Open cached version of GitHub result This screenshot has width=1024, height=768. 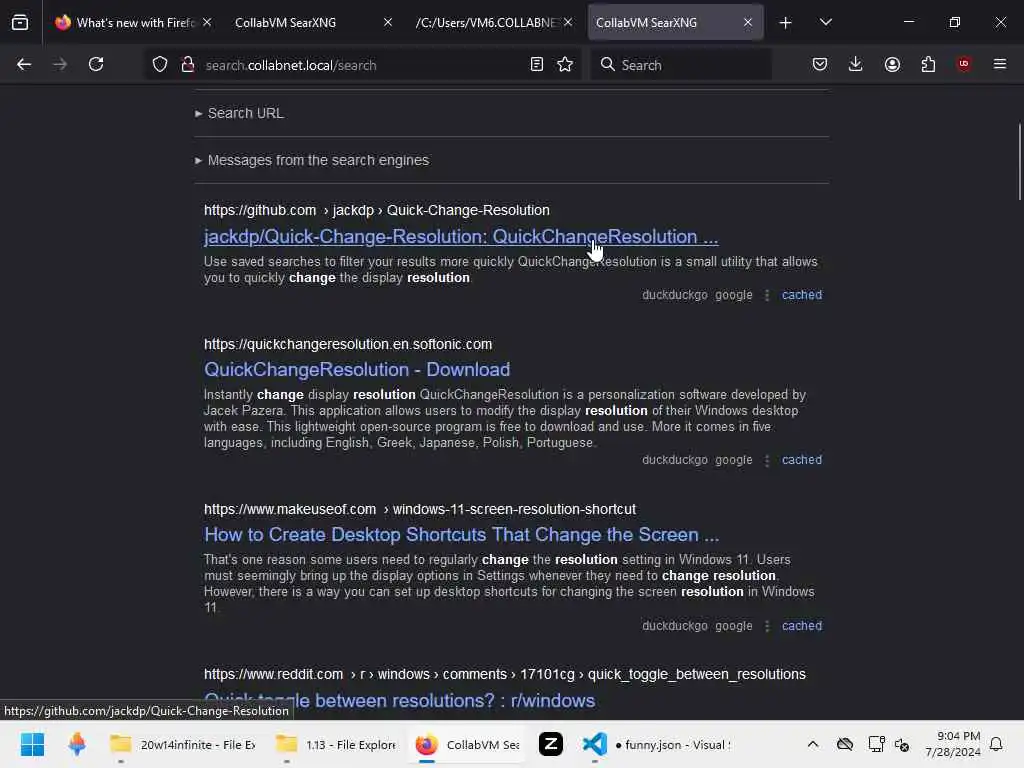[x=802, y=295]
